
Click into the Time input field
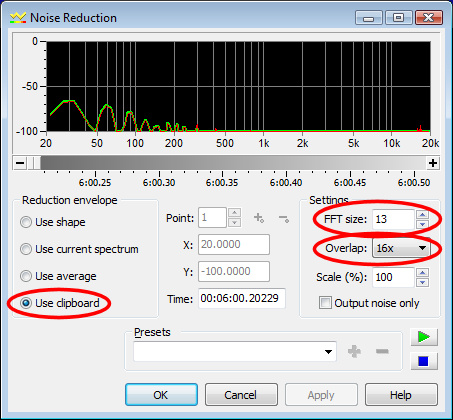click(x=242, y=298)
